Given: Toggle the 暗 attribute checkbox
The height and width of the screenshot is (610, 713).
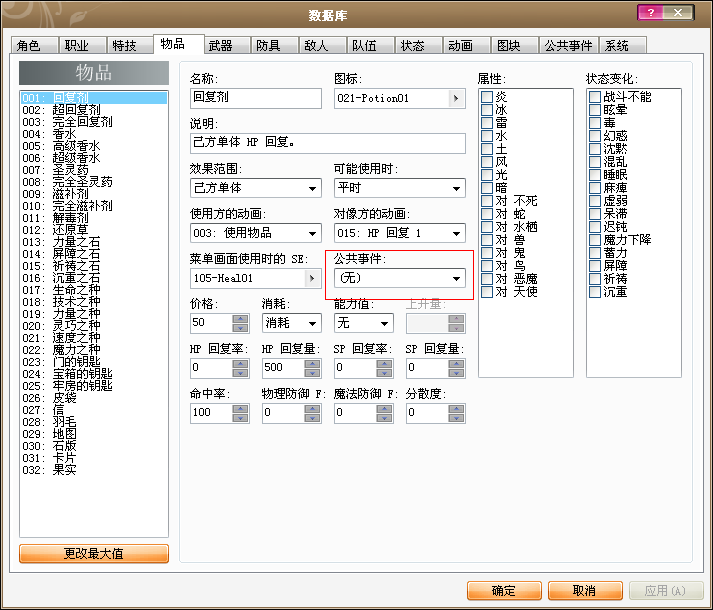Looking at the screenshot, I should (x=487, y=188).
